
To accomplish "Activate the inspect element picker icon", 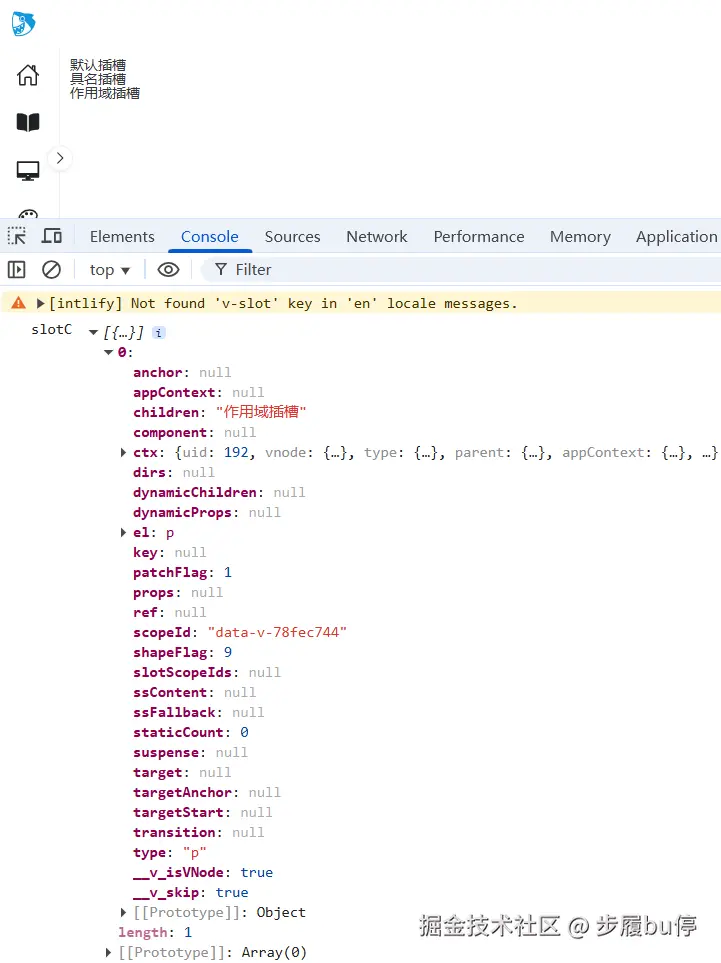I will click(x=17, y=236).
